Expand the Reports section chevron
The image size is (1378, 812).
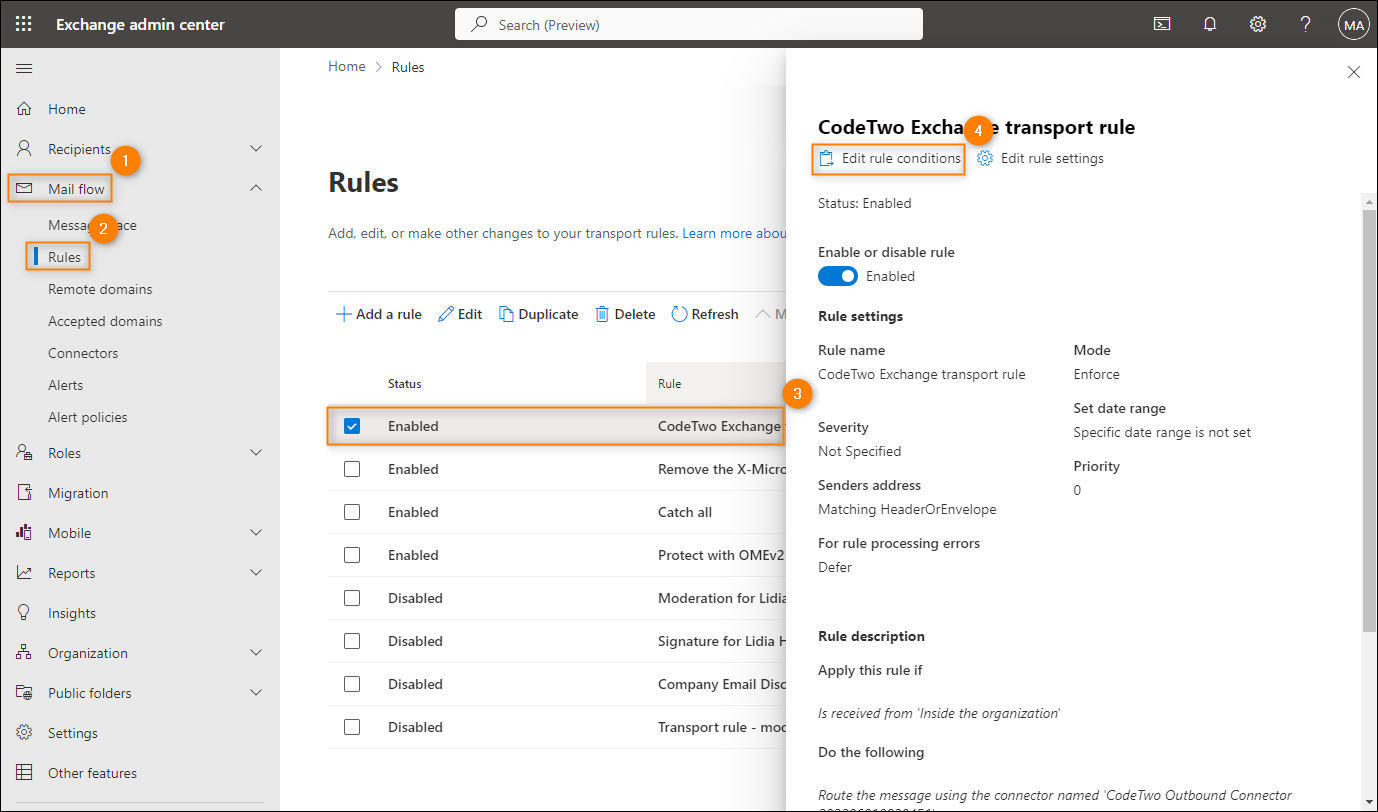pyautogui.click(x=256, y=573)
